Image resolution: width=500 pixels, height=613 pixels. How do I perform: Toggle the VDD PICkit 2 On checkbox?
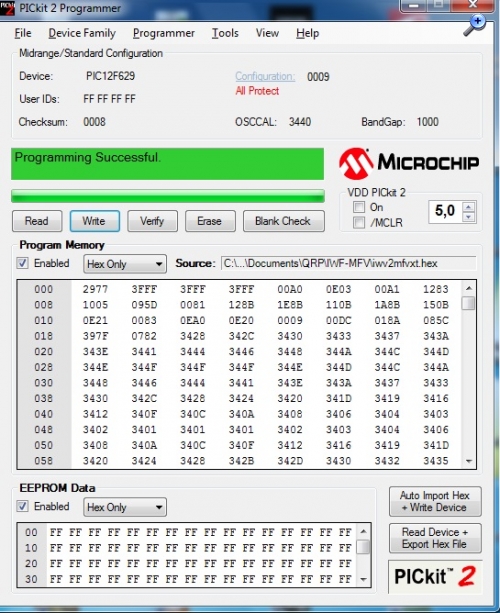(358, 207)
